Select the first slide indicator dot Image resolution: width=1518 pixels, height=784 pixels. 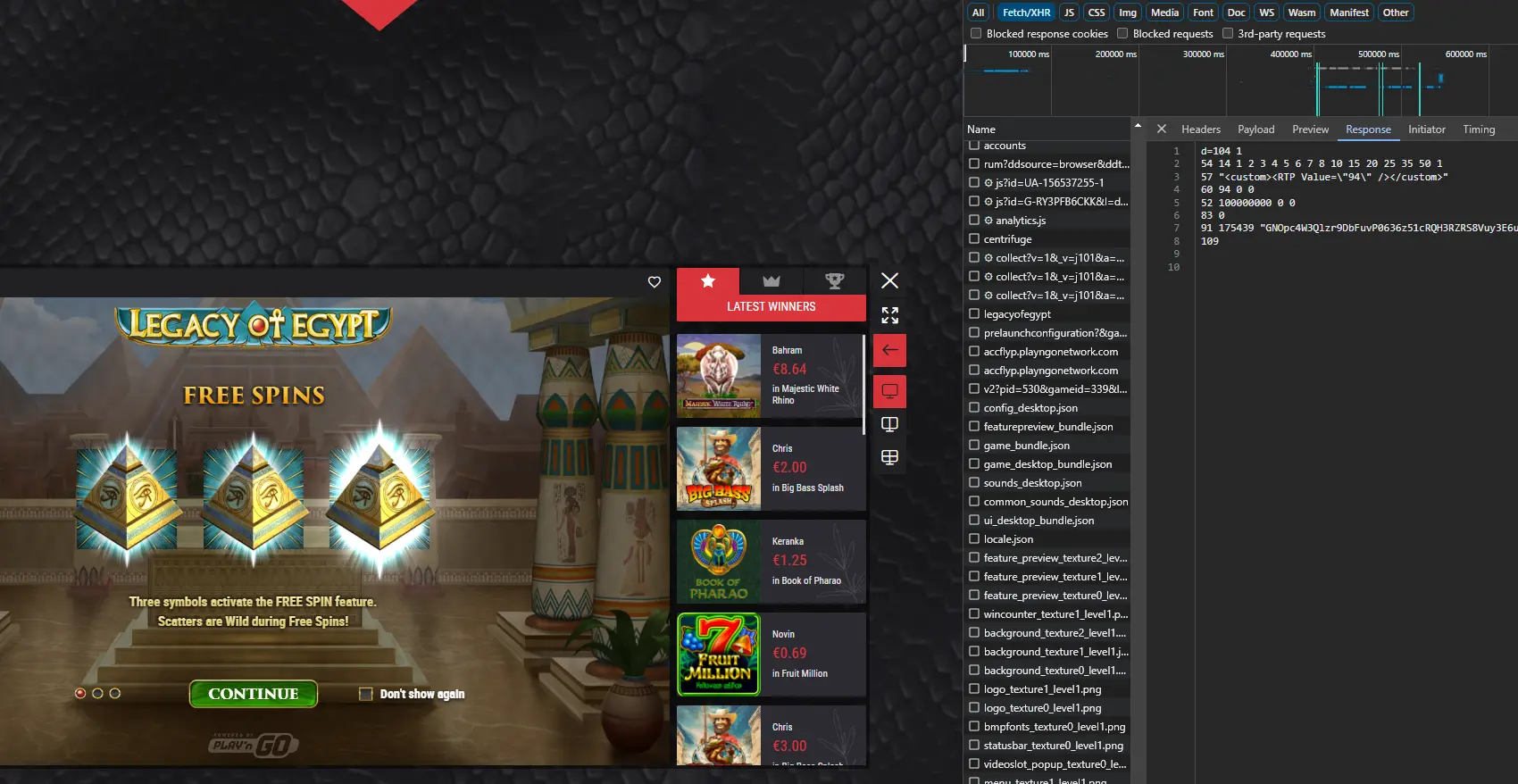point(80,693)
